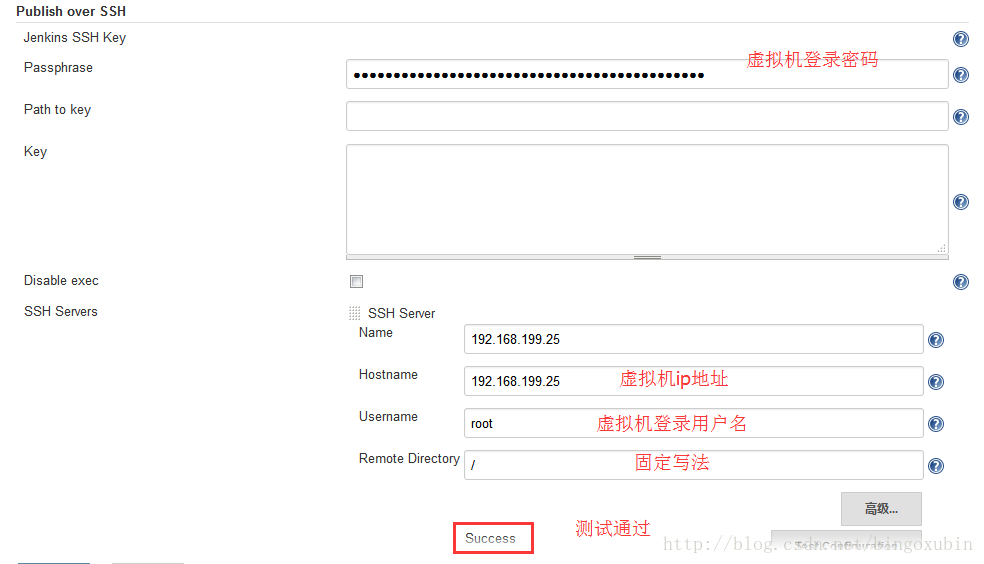The height and width of the screenshot is (564, 984).
Task: Open help icon beside SSH Server Name
Action: click(936, 340)
